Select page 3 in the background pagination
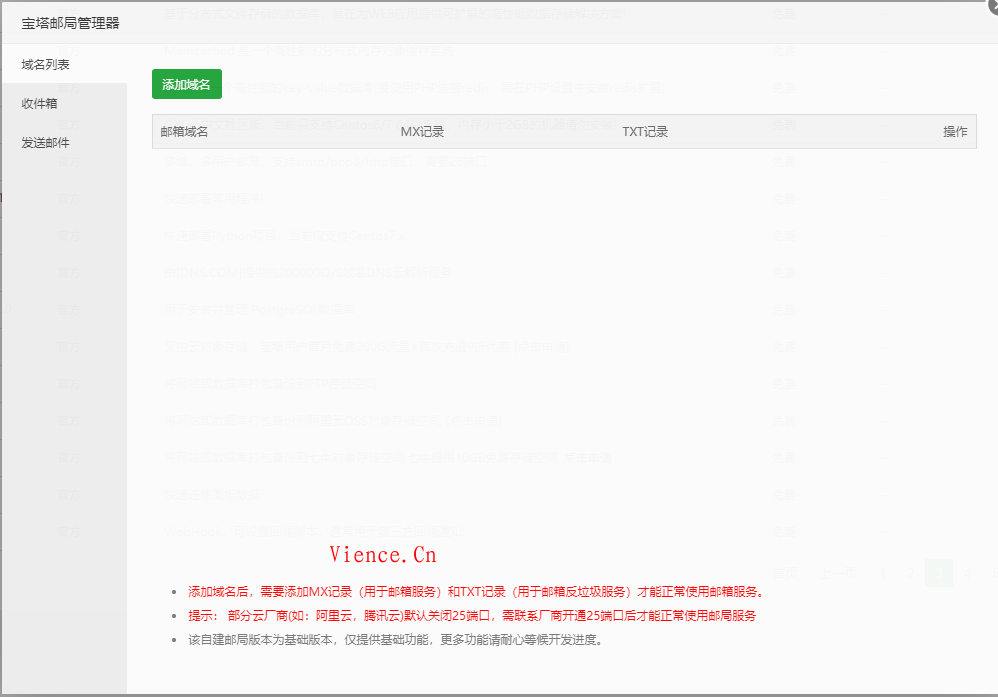 coord(939,572)
